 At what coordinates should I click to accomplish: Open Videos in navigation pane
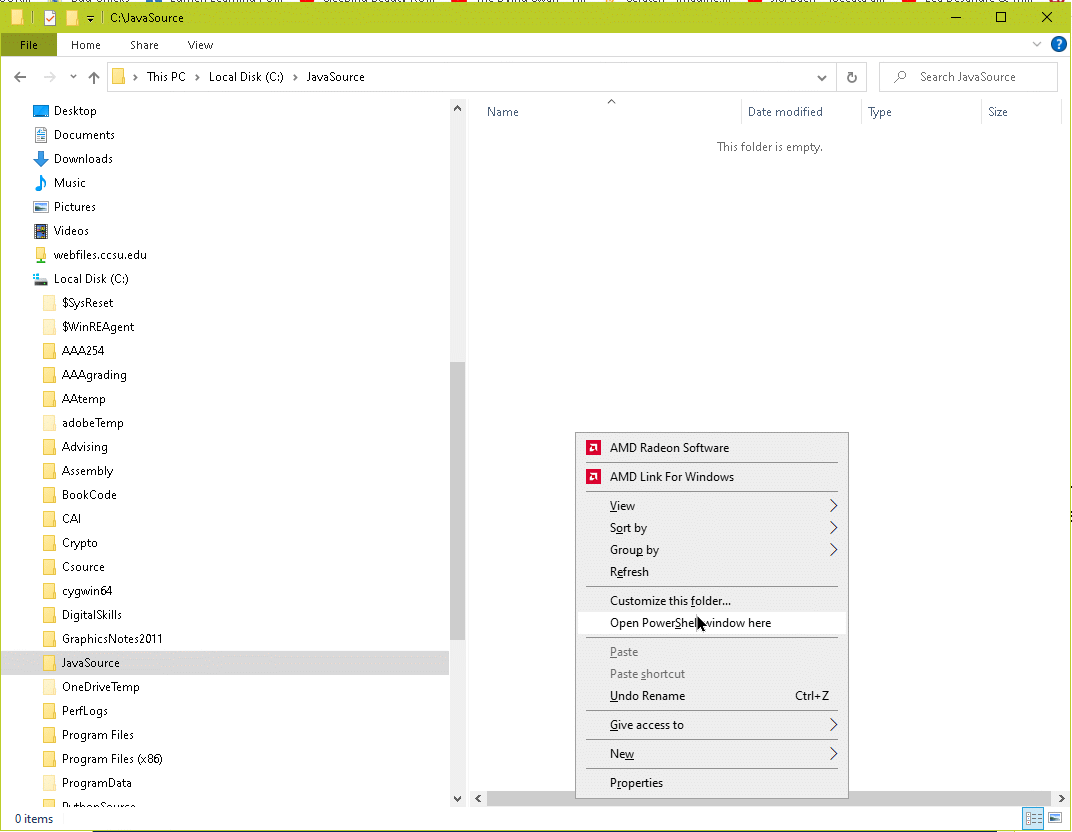point(71,230)
